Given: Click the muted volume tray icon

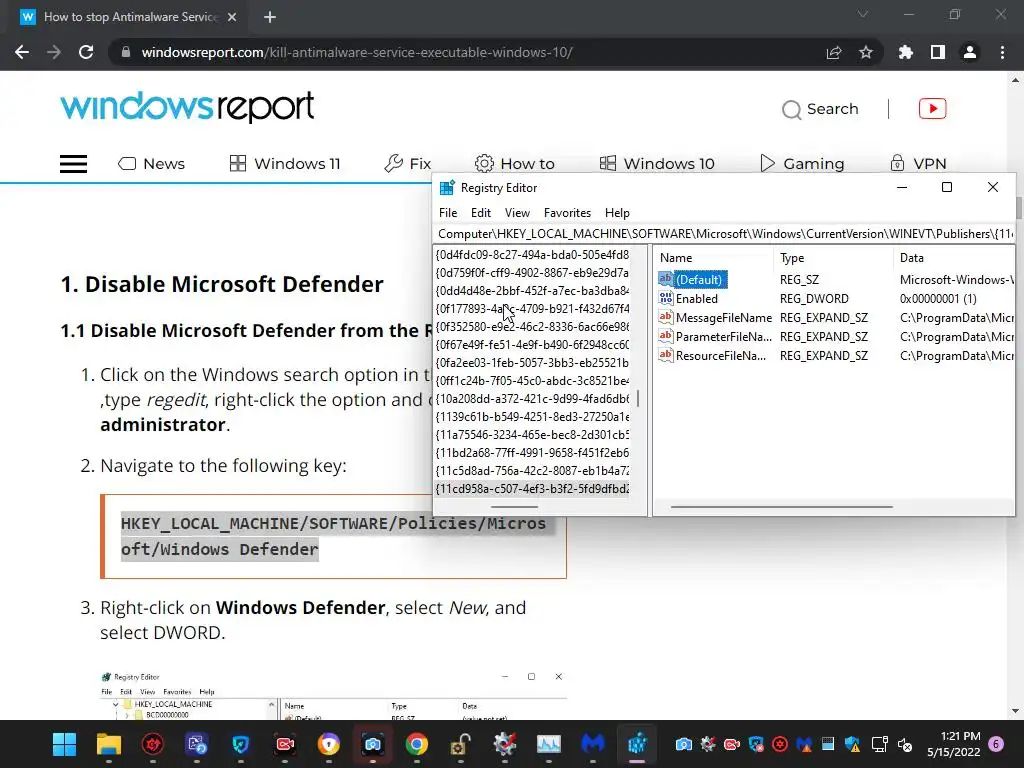Looking at the screenshot, I should click(905, 744).
